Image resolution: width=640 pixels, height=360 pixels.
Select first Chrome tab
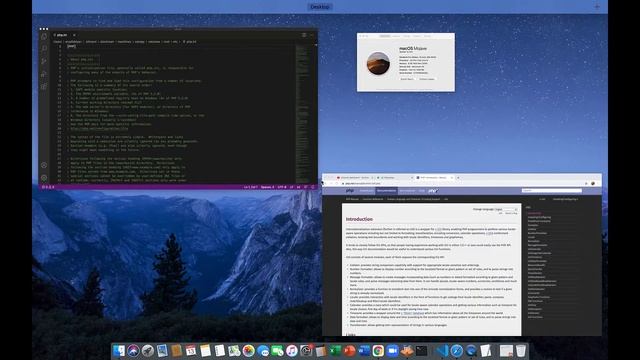pyautogui.click(x=355, y=178)
